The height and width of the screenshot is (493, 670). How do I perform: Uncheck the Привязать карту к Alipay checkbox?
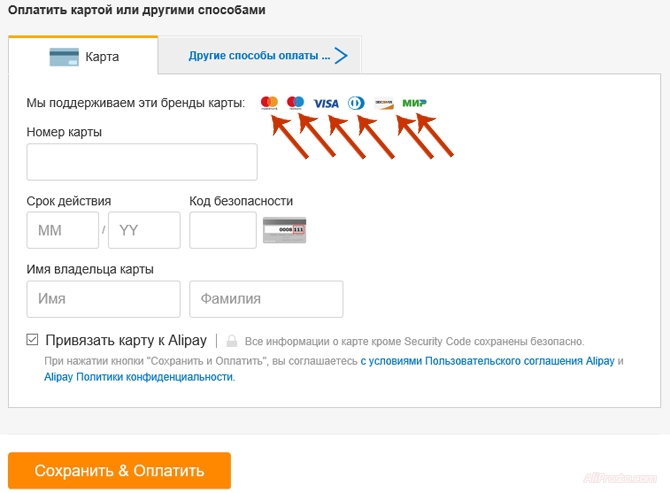33,340
